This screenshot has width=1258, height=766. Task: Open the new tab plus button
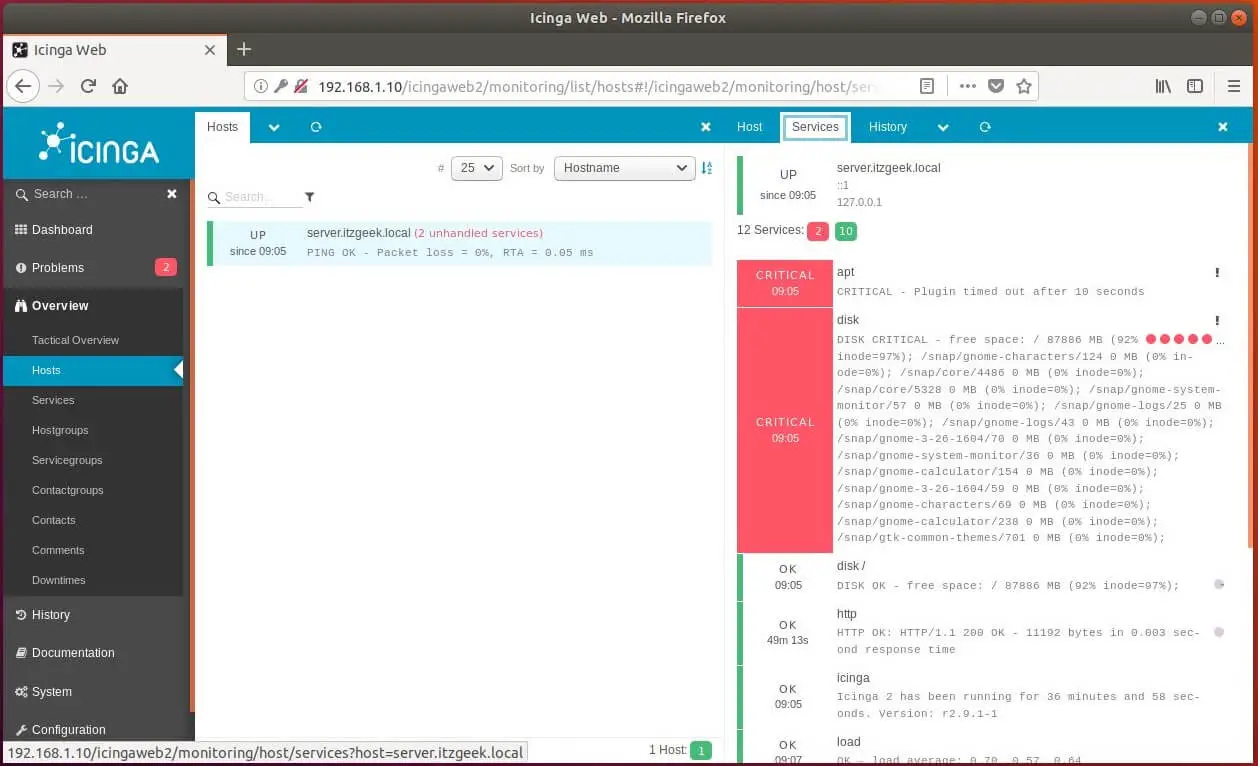click(243, 49)
